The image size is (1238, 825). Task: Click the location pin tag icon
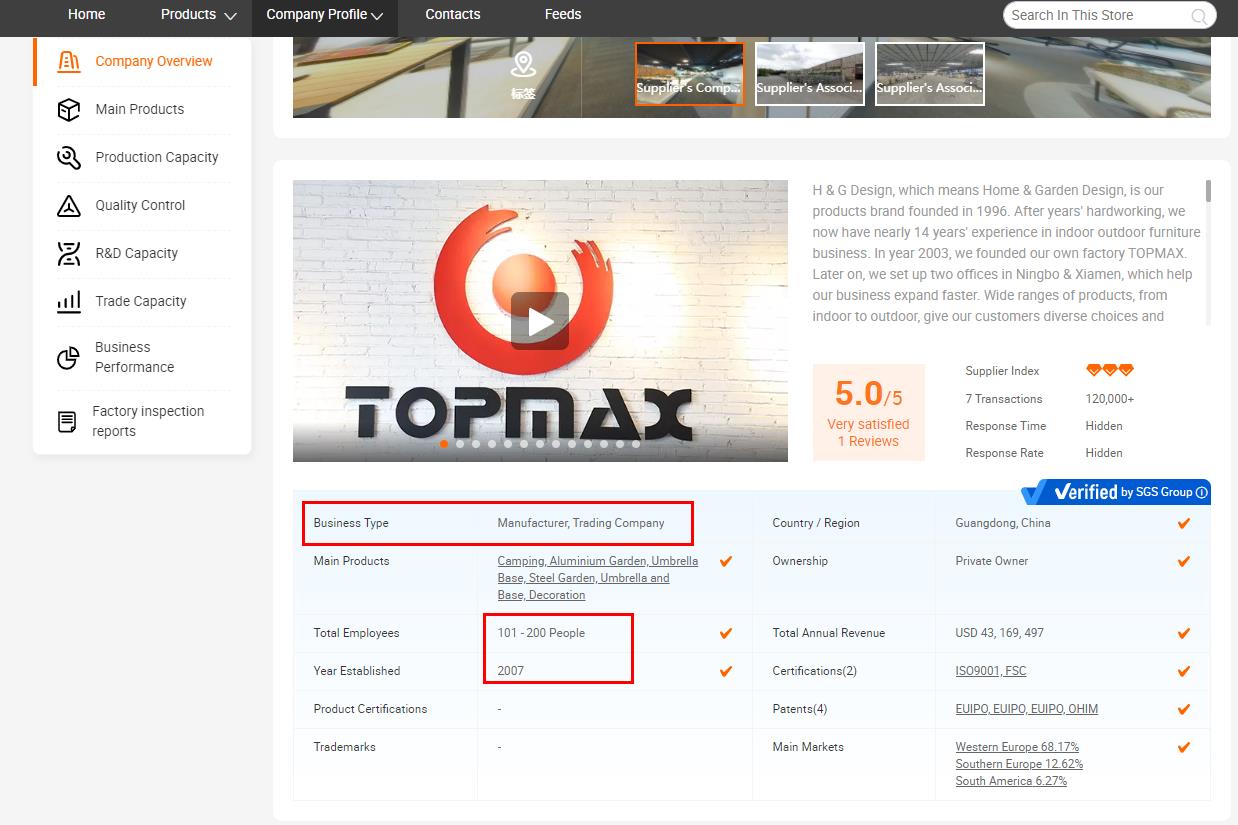click(x=523, y=66)
